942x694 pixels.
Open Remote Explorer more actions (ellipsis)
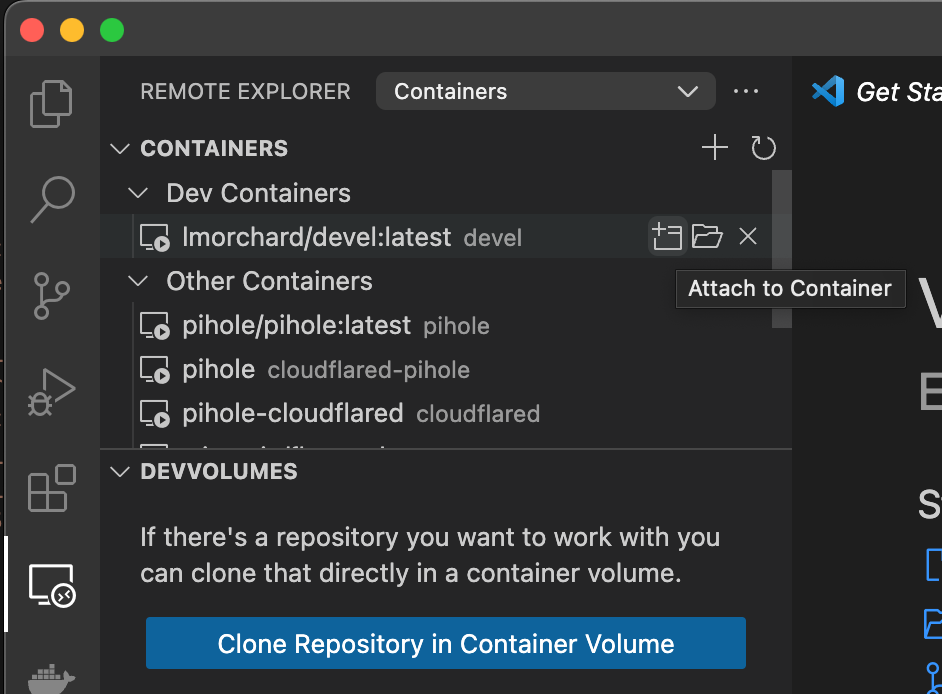(x=746, y=91)
